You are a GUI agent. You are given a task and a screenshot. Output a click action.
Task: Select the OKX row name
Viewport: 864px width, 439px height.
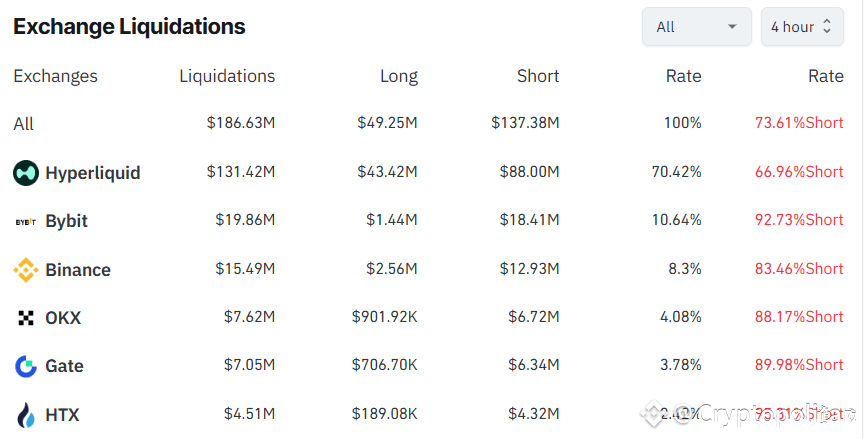coord(63,318)
